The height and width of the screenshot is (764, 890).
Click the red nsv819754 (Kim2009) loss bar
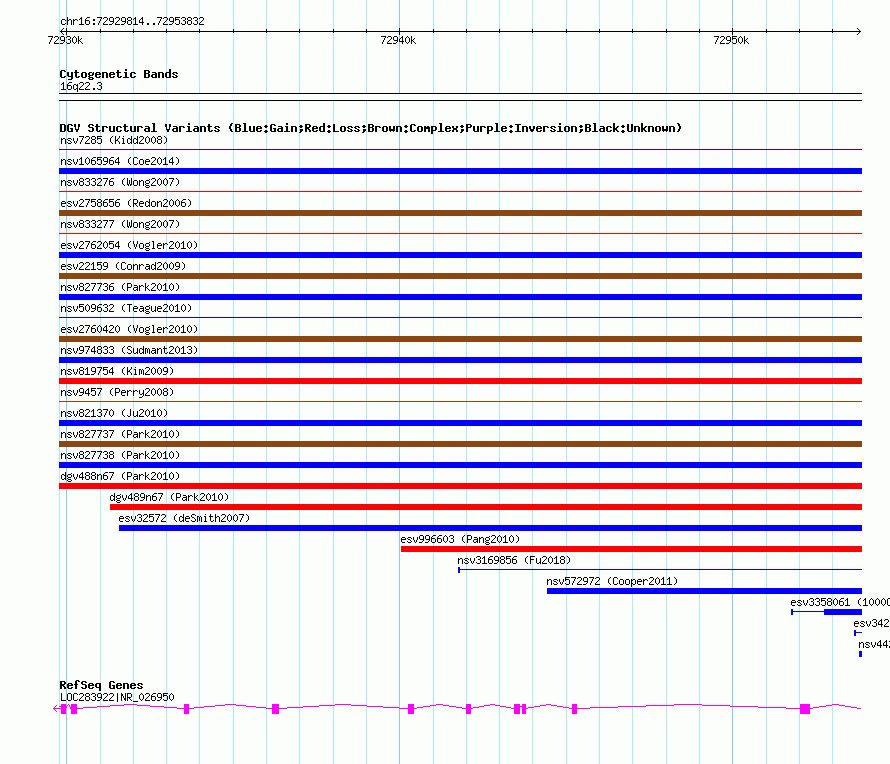point(460,381)
